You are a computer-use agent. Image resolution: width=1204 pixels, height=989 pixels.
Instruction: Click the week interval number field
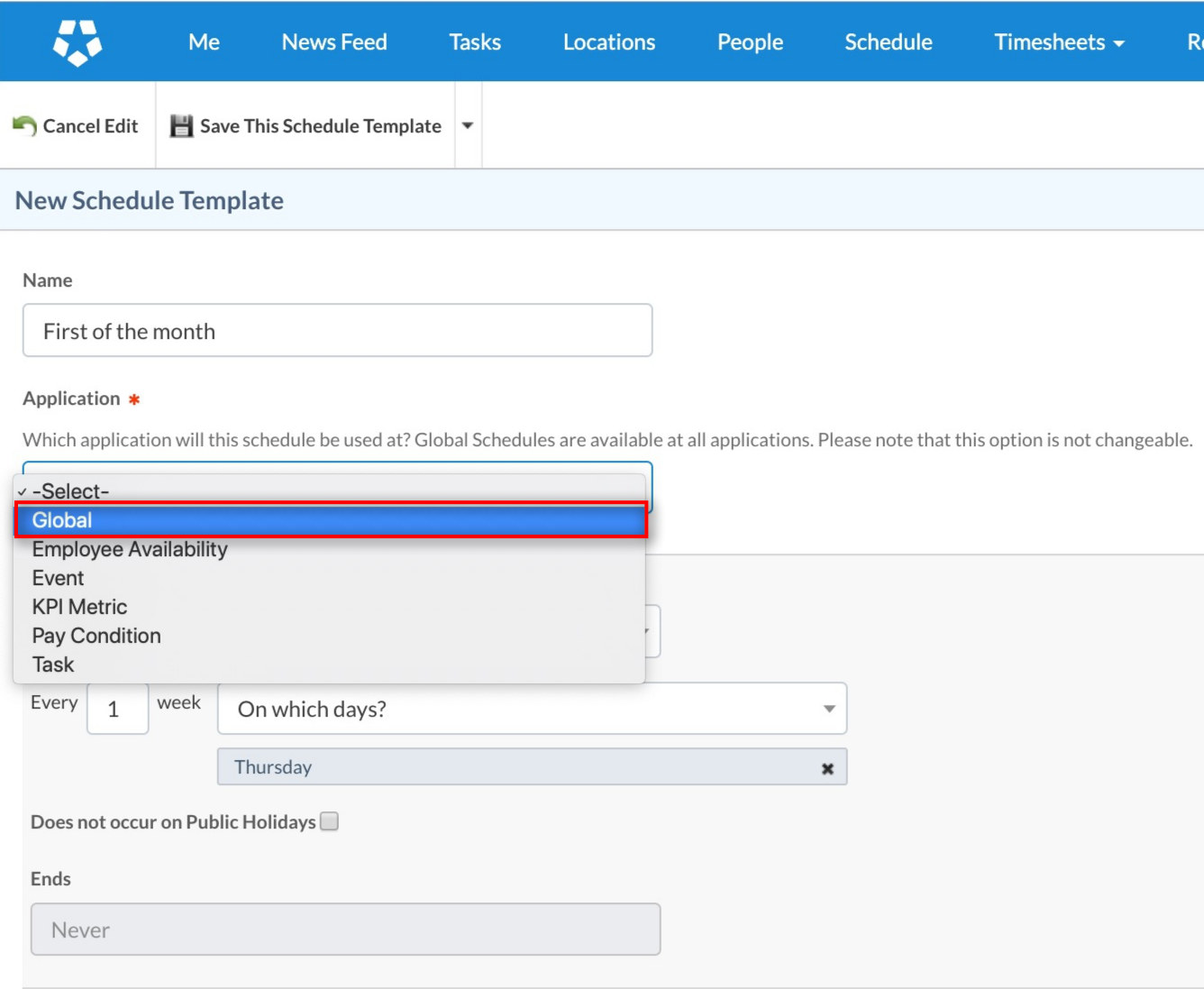tap(117, 710)
